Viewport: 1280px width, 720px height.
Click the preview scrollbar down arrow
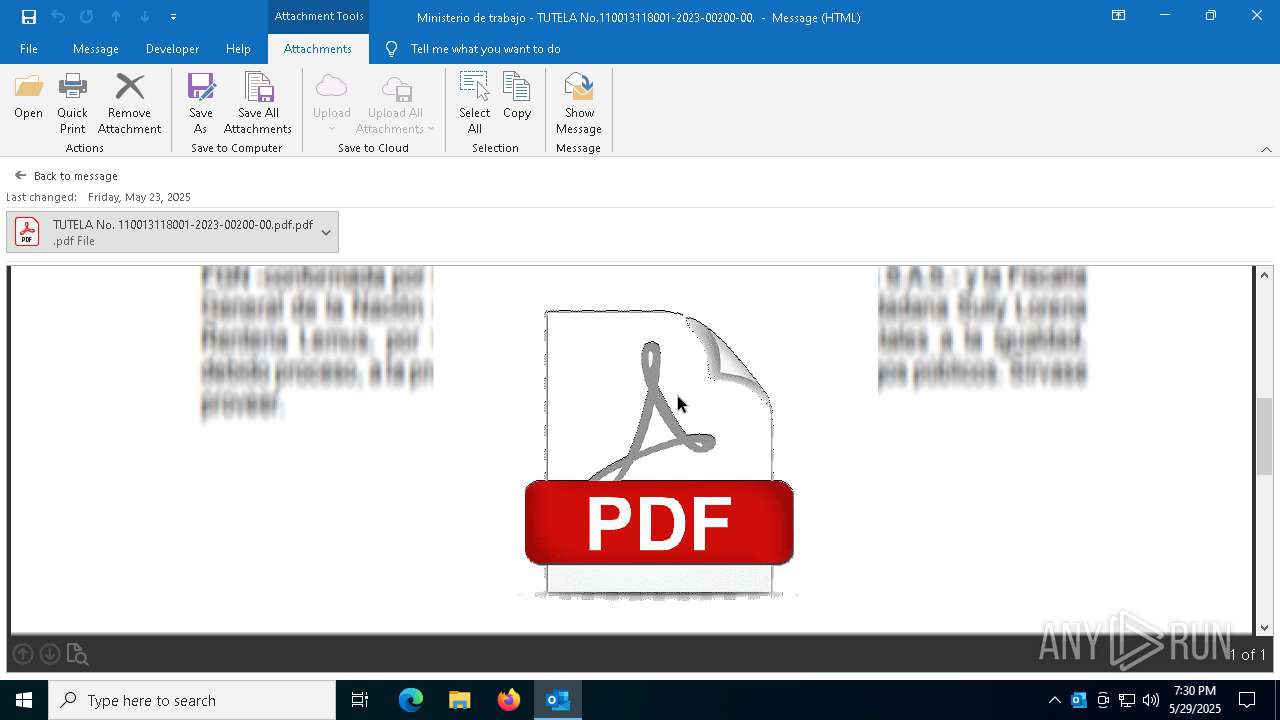pyautogui.click(x=1265, y=628)
